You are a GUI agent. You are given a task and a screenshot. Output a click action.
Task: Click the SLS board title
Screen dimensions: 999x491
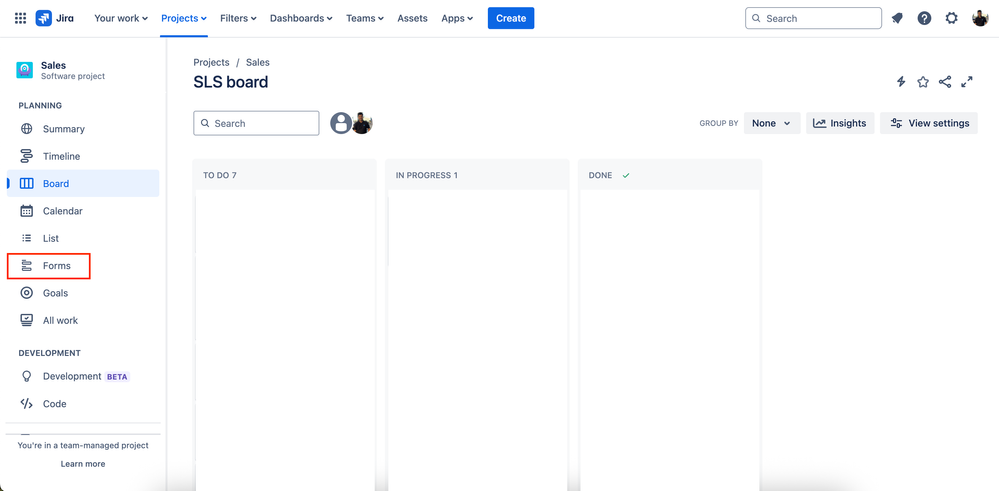click(x=231, y=82)
